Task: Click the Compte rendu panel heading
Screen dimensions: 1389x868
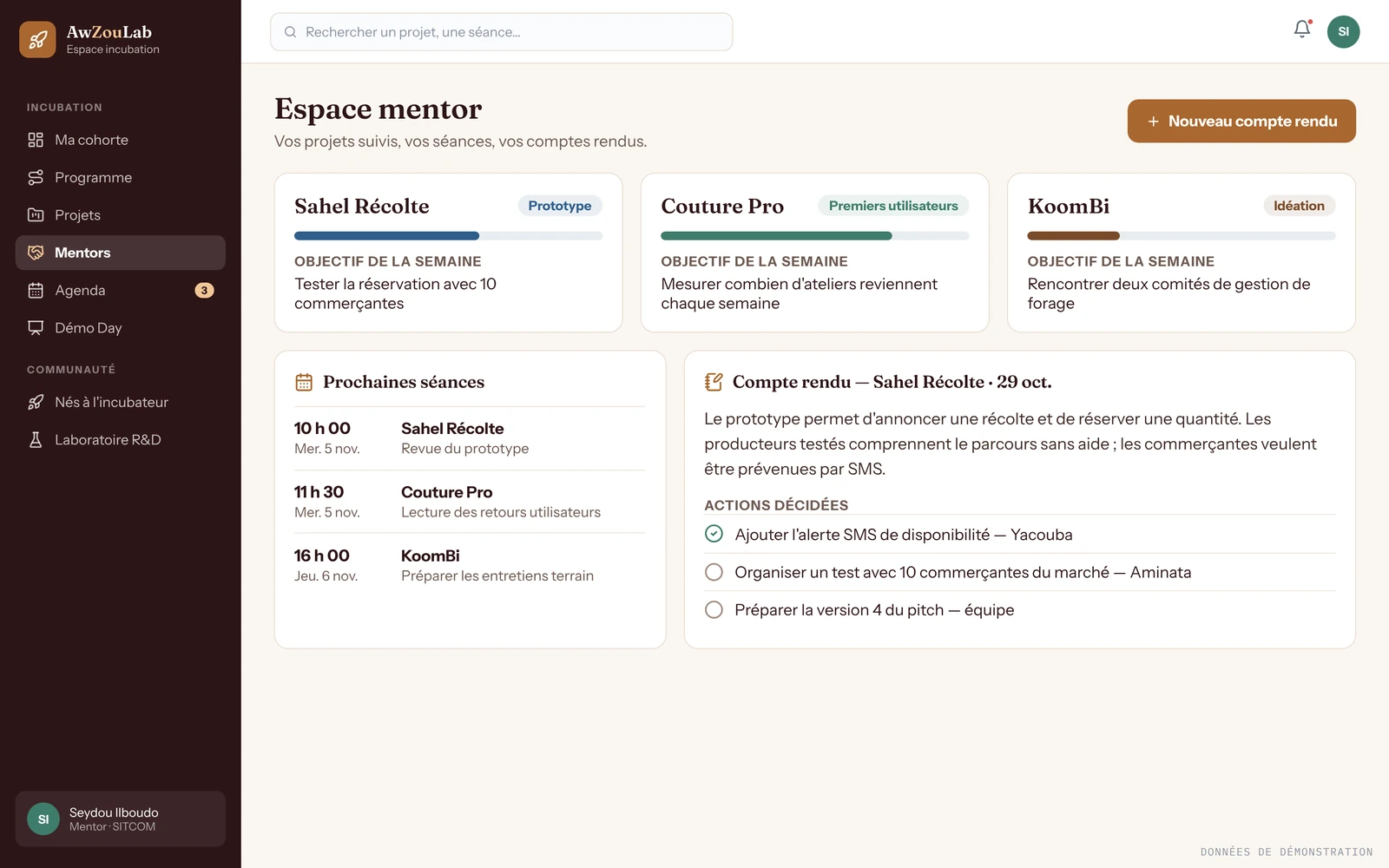Action: coord(892,382)
